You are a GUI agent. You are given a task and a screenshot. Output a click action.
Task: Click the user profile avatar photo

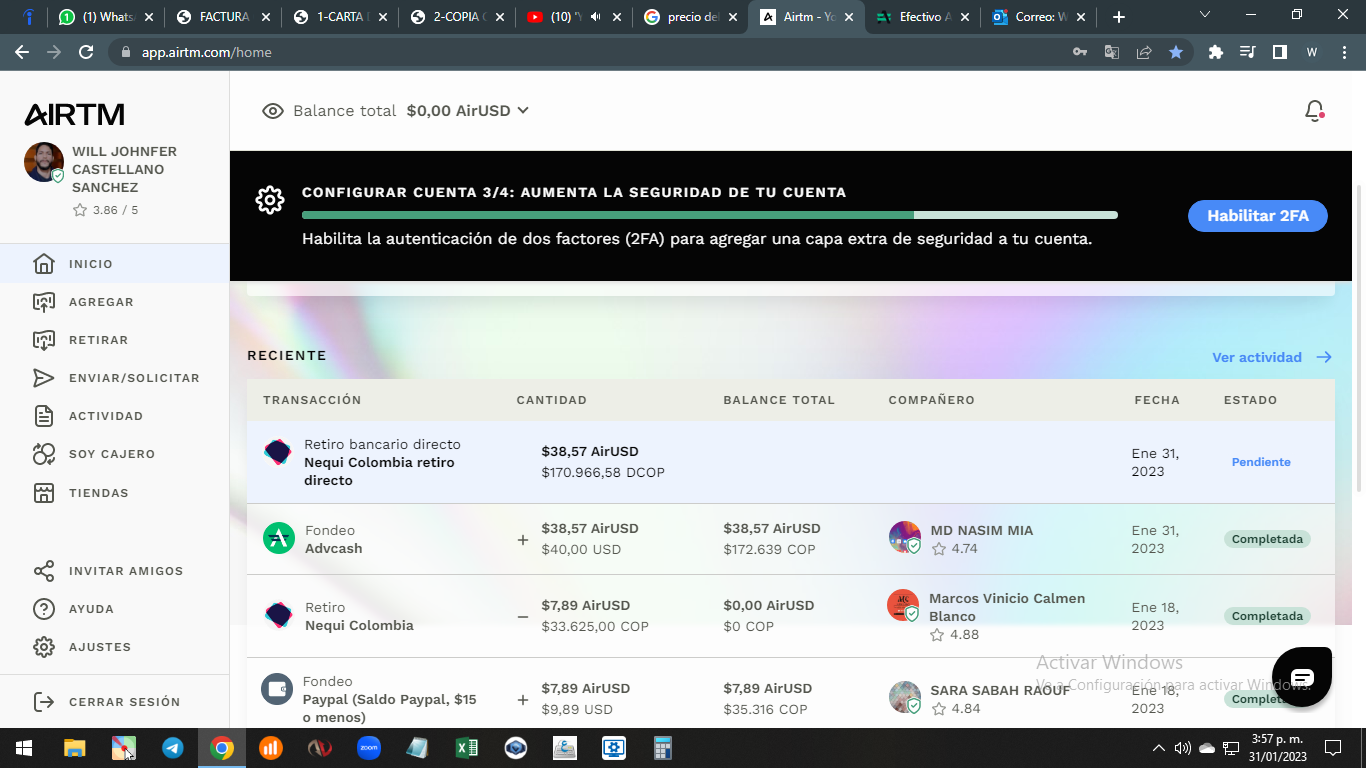click(44, 162)
